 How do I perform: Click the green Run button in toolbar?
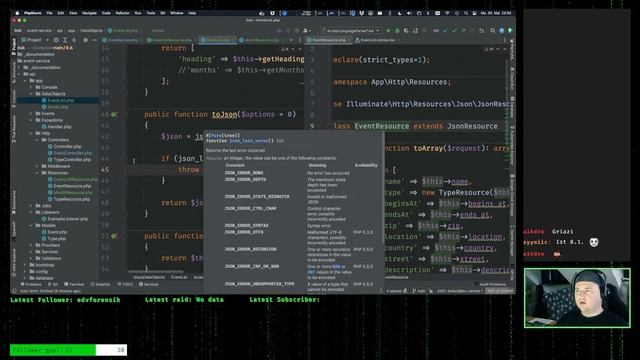tap(388, 31)
